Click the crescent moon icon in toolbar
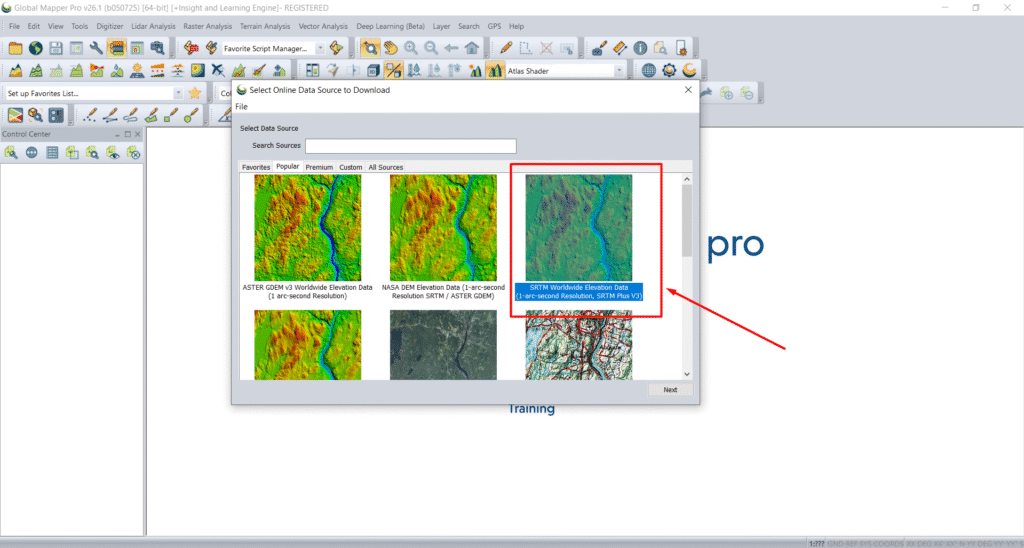The height and width of the screenshot is (548, 1024). click(x=689, y=71)
